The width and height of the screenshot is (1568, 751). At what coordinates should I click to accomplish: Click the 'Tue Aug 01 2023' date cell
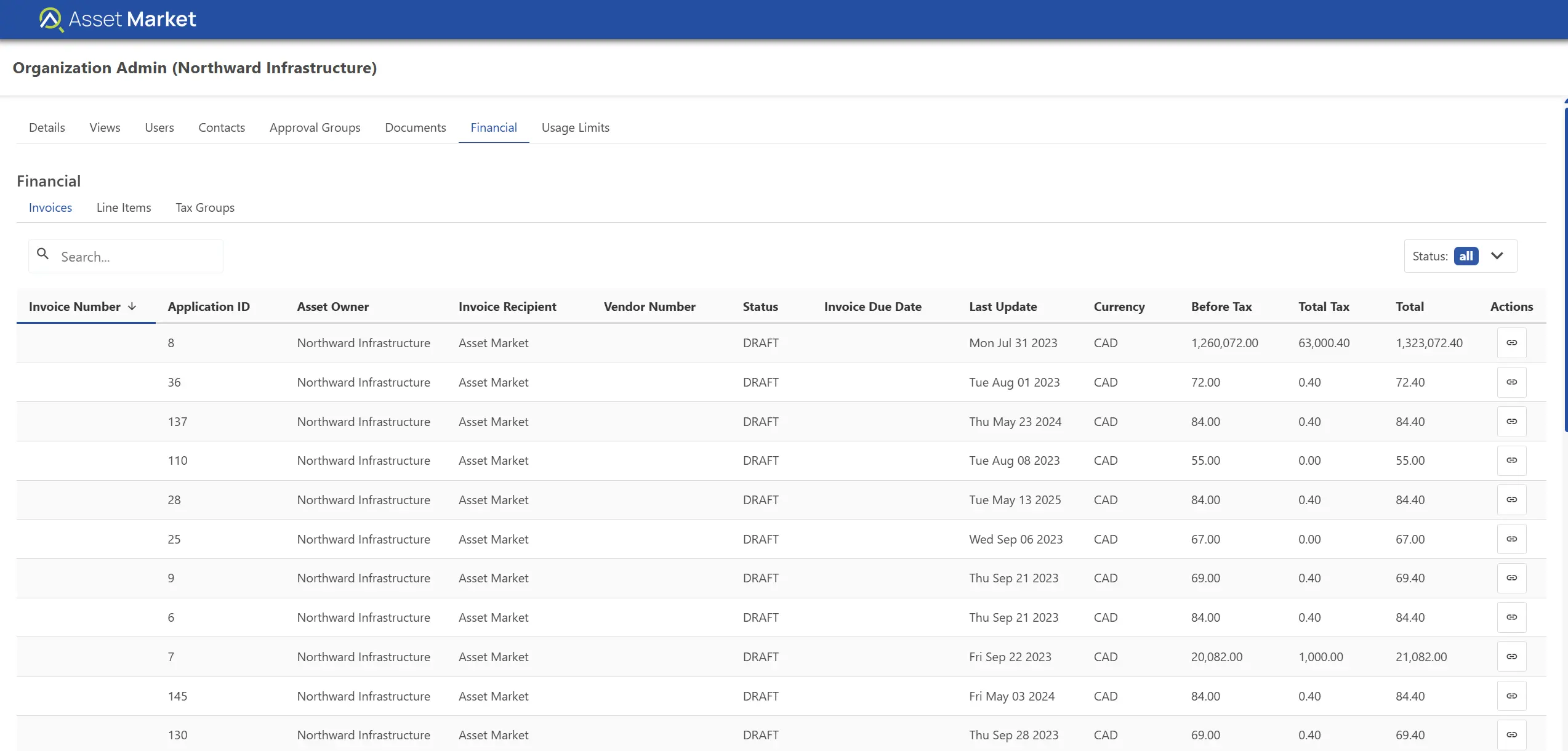(x=1015, y=382)
